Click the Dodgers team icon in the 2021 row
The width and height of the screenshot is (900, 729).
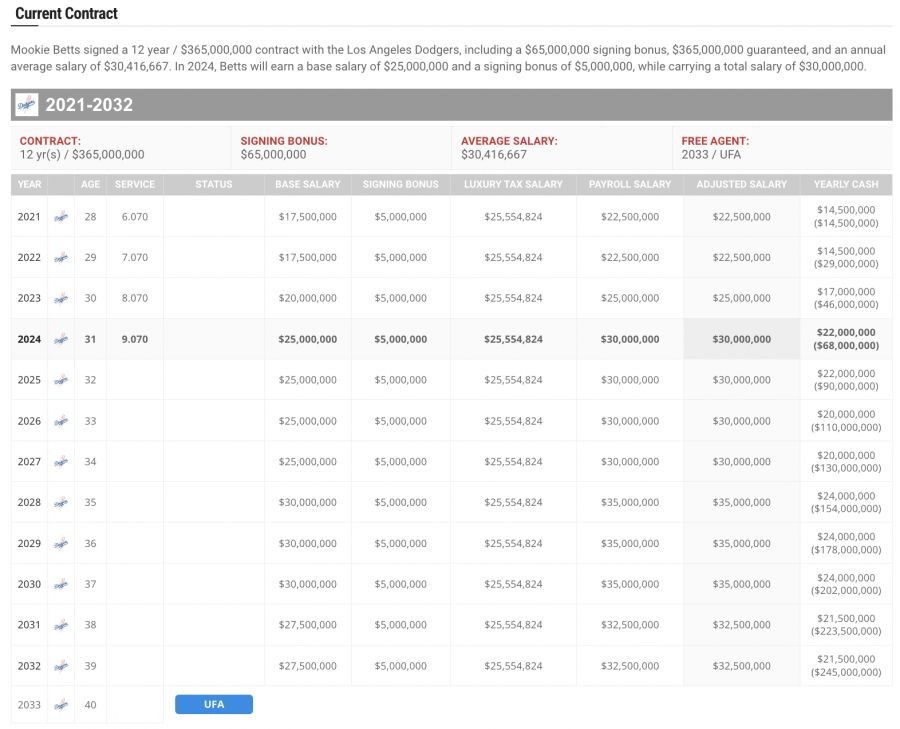[x=61, y=217]
